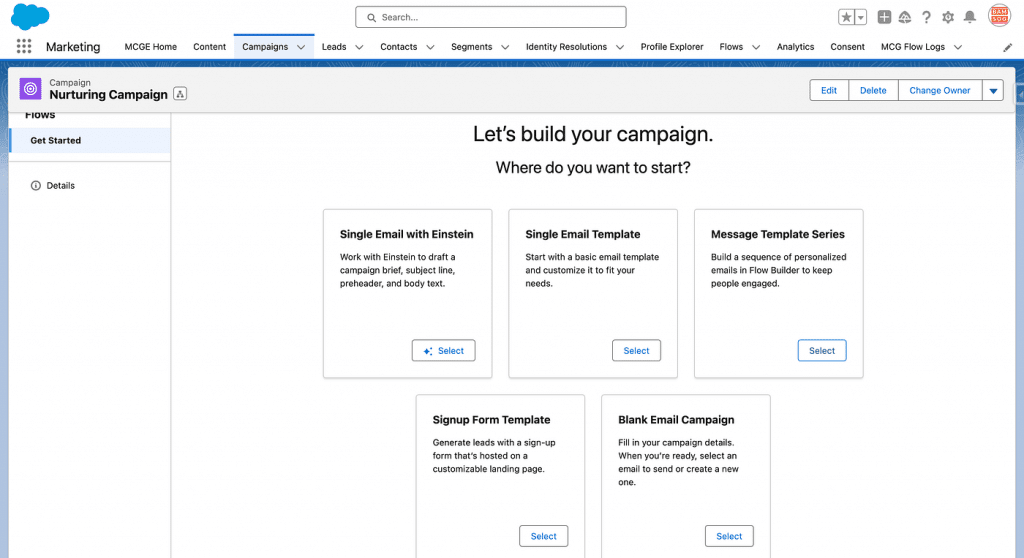Expand the Campaigns tab chevron
The height and width of the screenshot is (558, 1024).
tap(301, 47)
